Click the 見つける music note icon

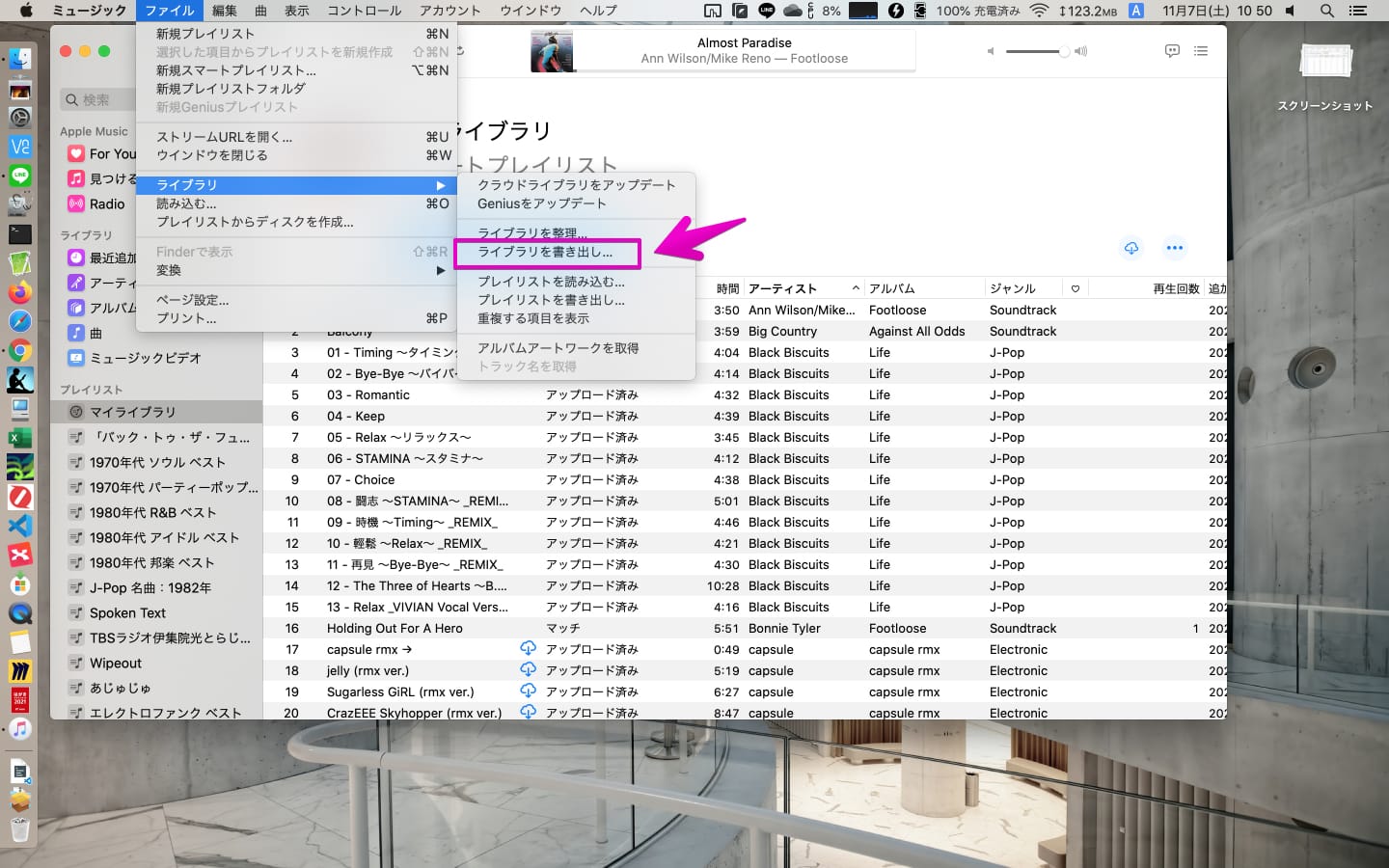[x=76, y=178]
